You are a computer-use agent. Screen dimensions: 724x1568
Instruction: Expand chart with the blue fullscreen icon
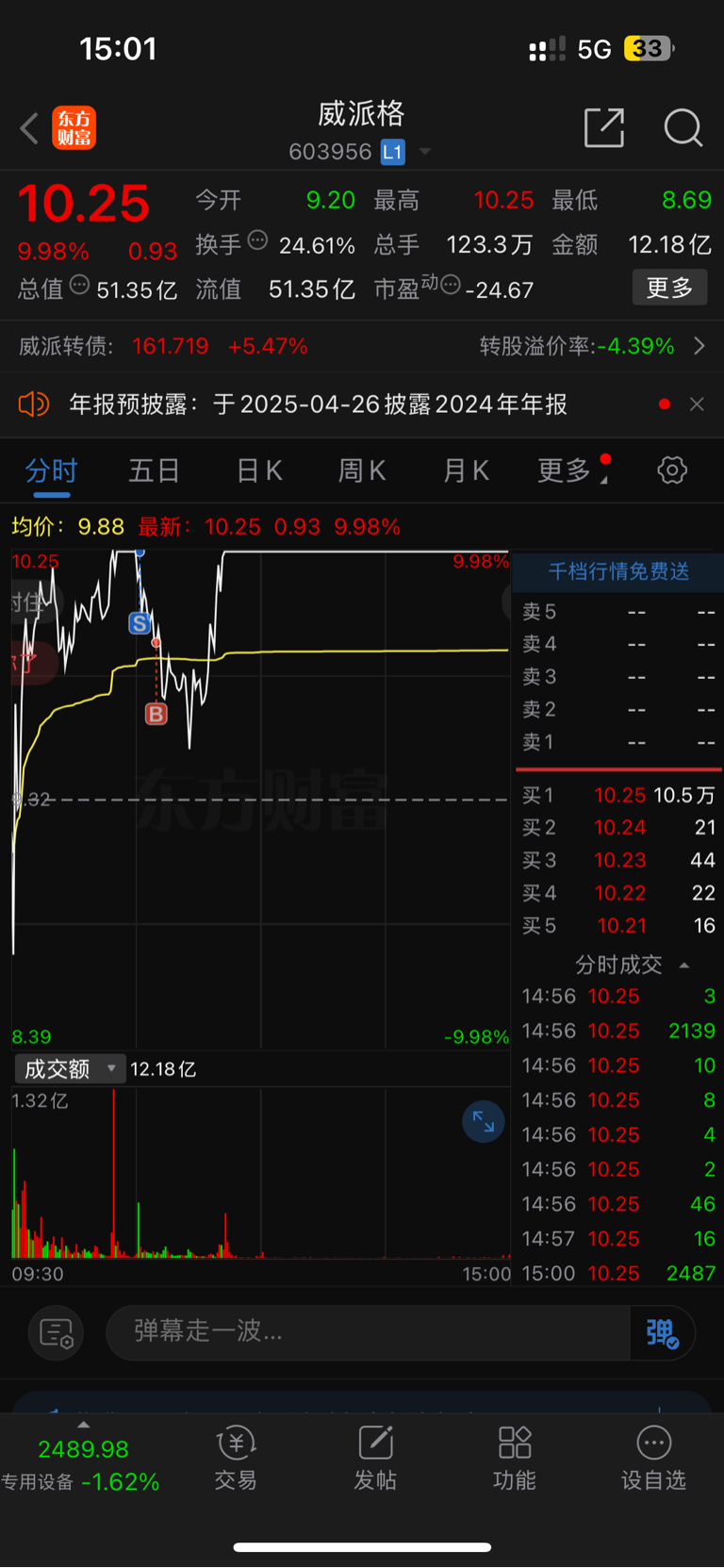pos(484,1121)
